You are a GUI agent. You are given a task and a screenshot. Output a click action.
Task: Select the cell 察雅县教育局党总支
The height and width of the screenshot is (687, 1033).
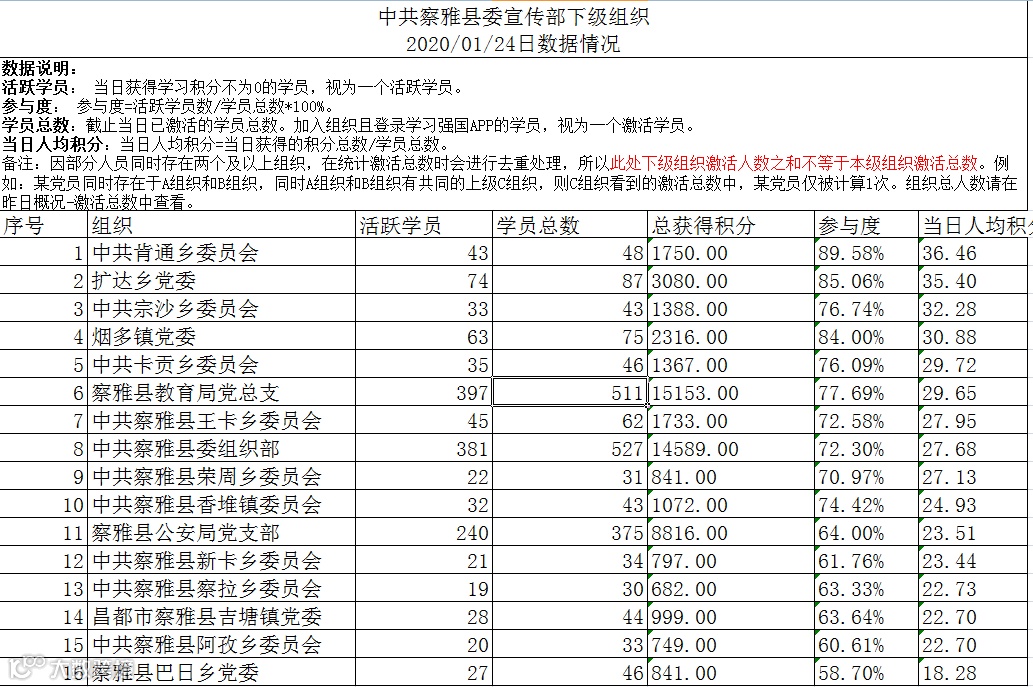coord(221,393)
